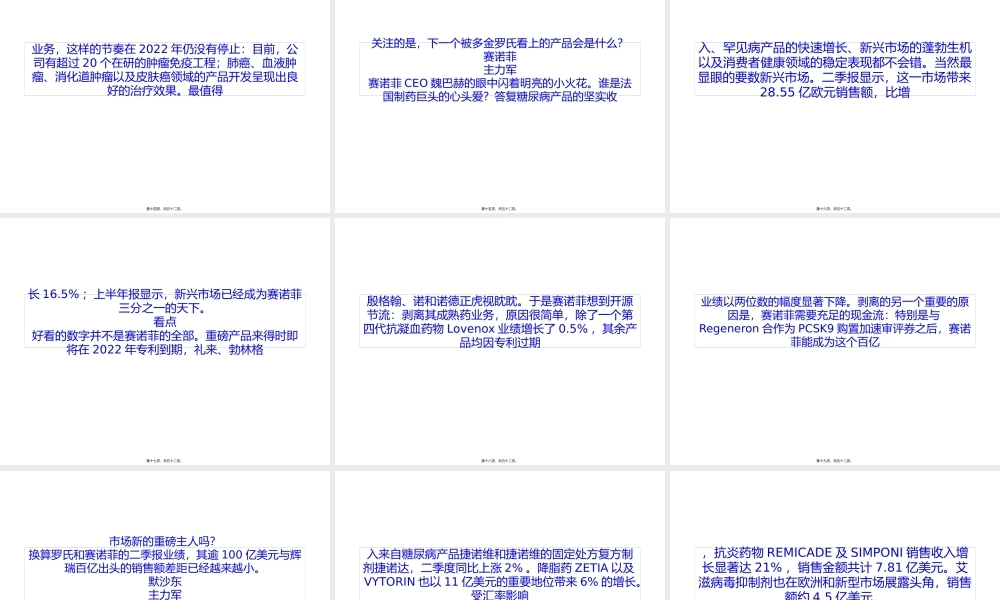Click the text 默沙东 主力军 block
This screenshot has width=1000, height=600.
point(163,588)
